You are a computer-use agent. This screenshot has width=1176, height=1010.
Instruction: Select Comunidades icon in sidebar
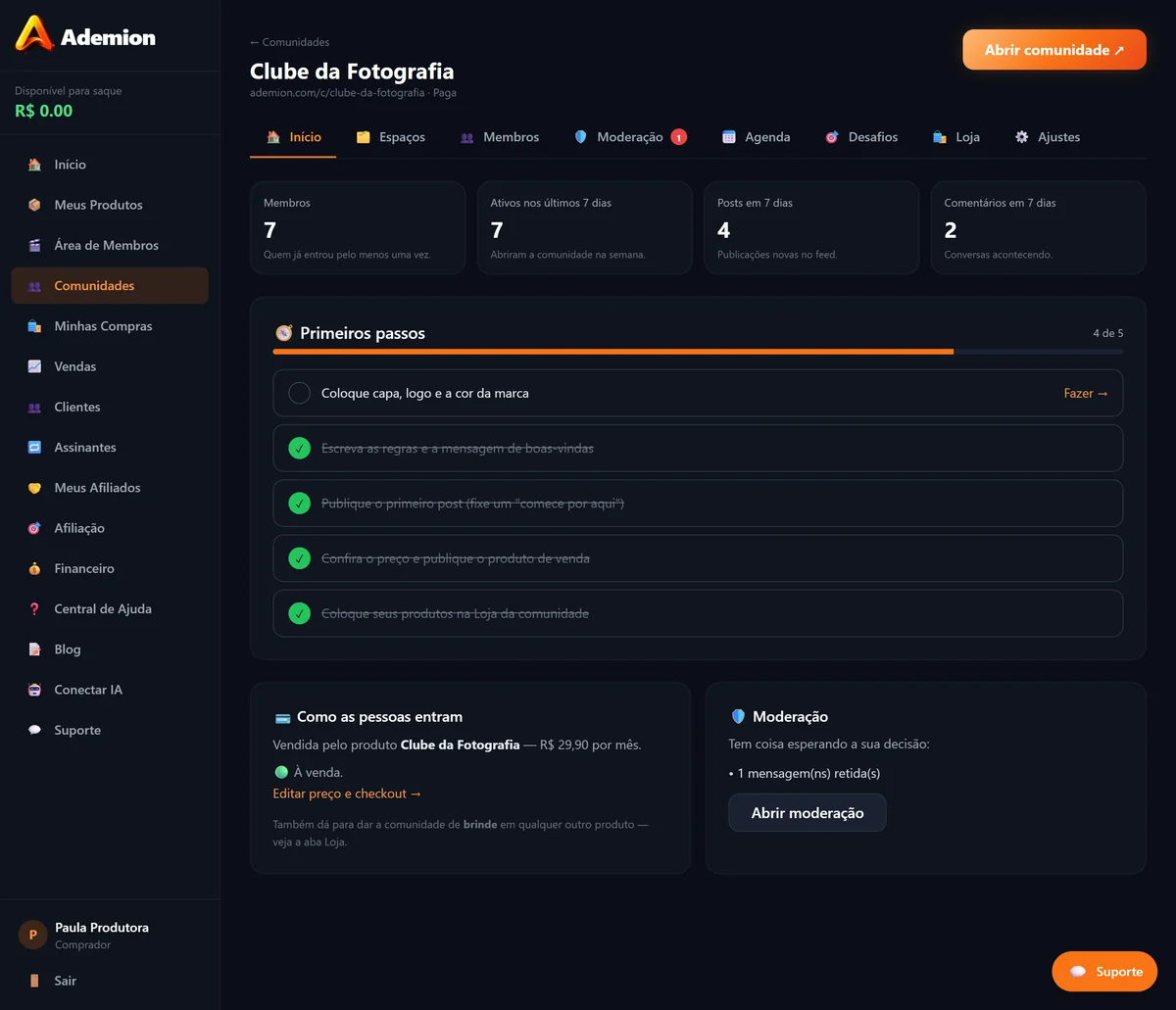pyautogui.click(x=34, y=286)
